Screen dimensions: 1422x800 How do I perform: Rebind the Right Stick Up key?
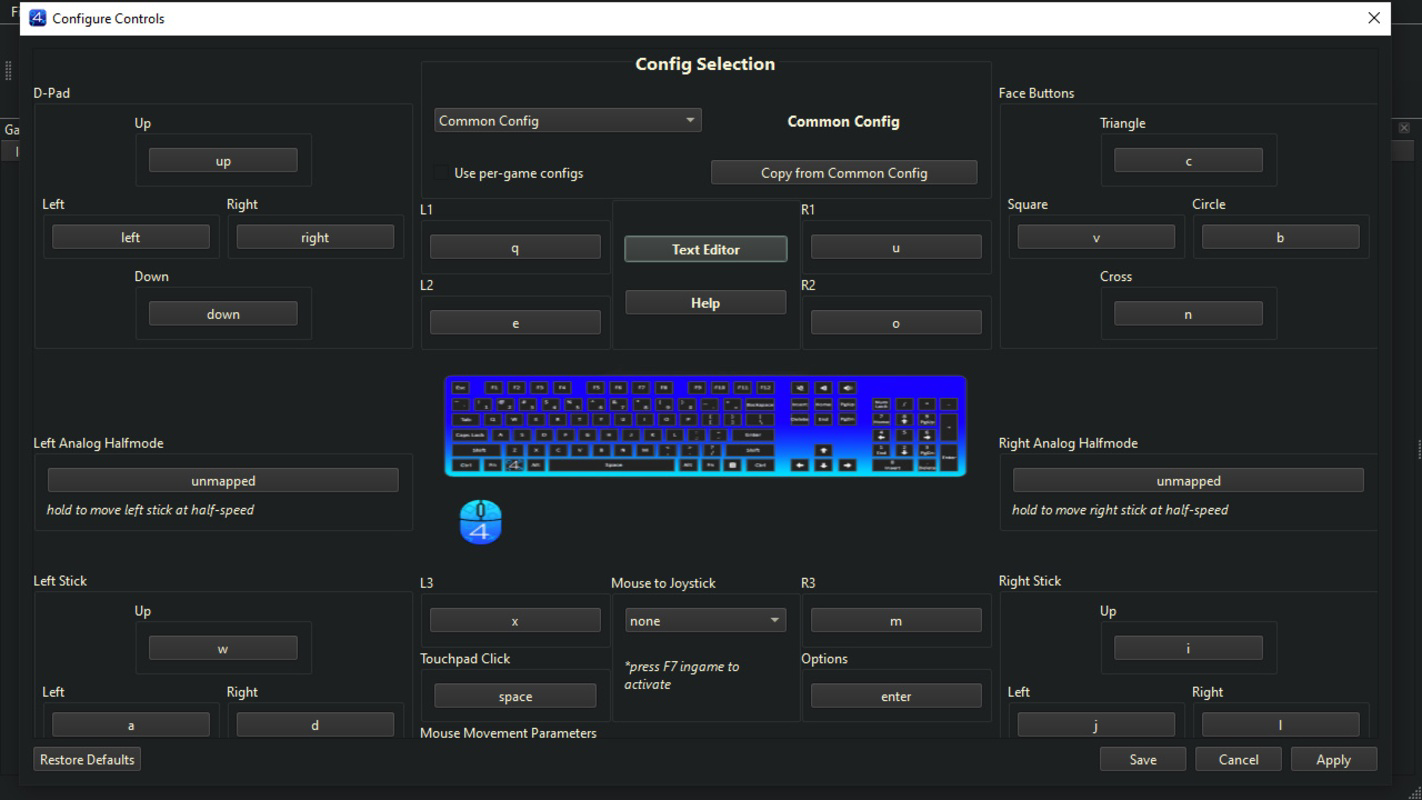(x=1188, y=649)
